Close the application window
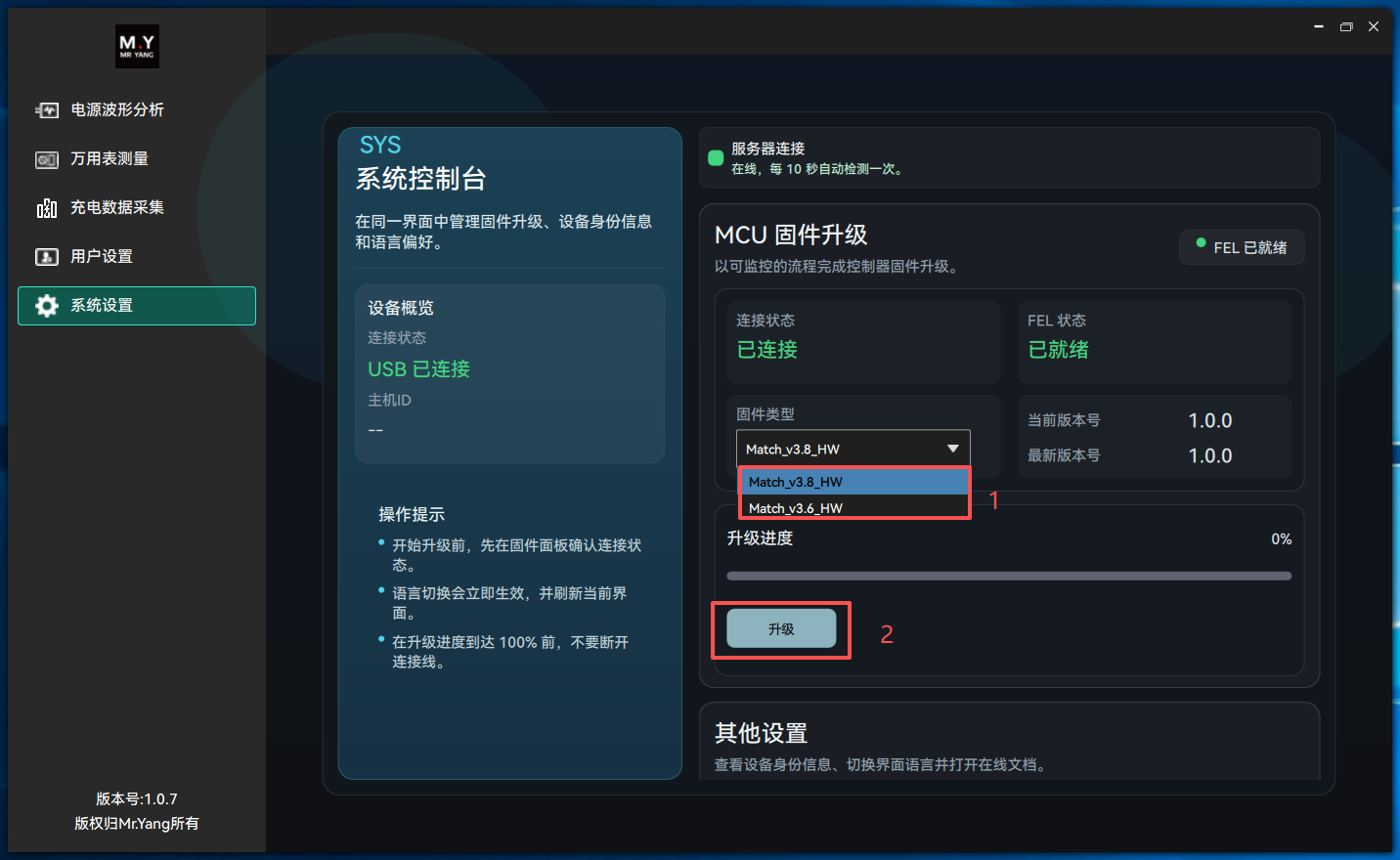1400x860 pixels. point(1374,26)
